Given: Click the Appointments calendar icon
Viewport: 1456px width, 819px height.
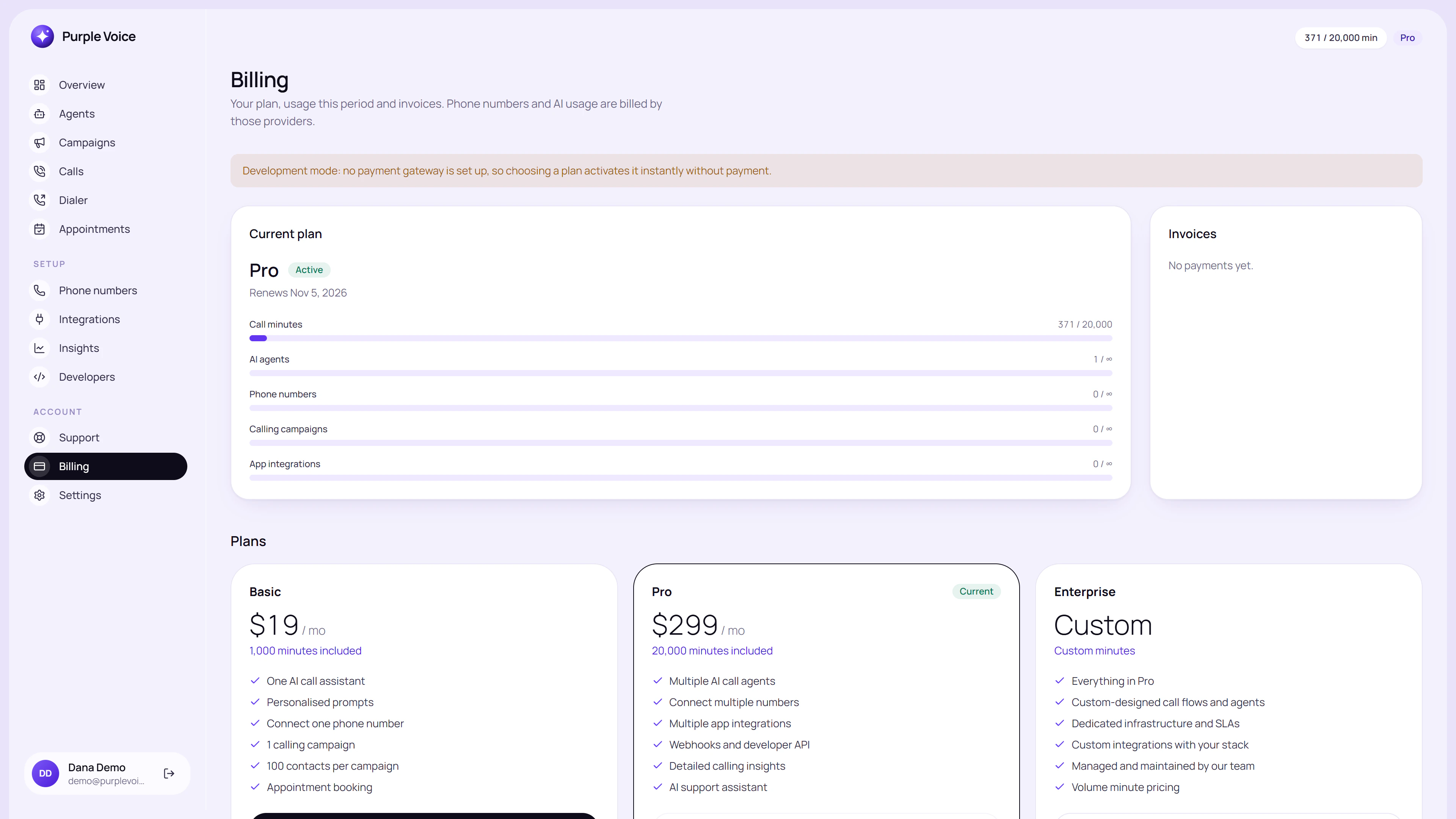Looking at the screenshot, I should tap(39, 229).
